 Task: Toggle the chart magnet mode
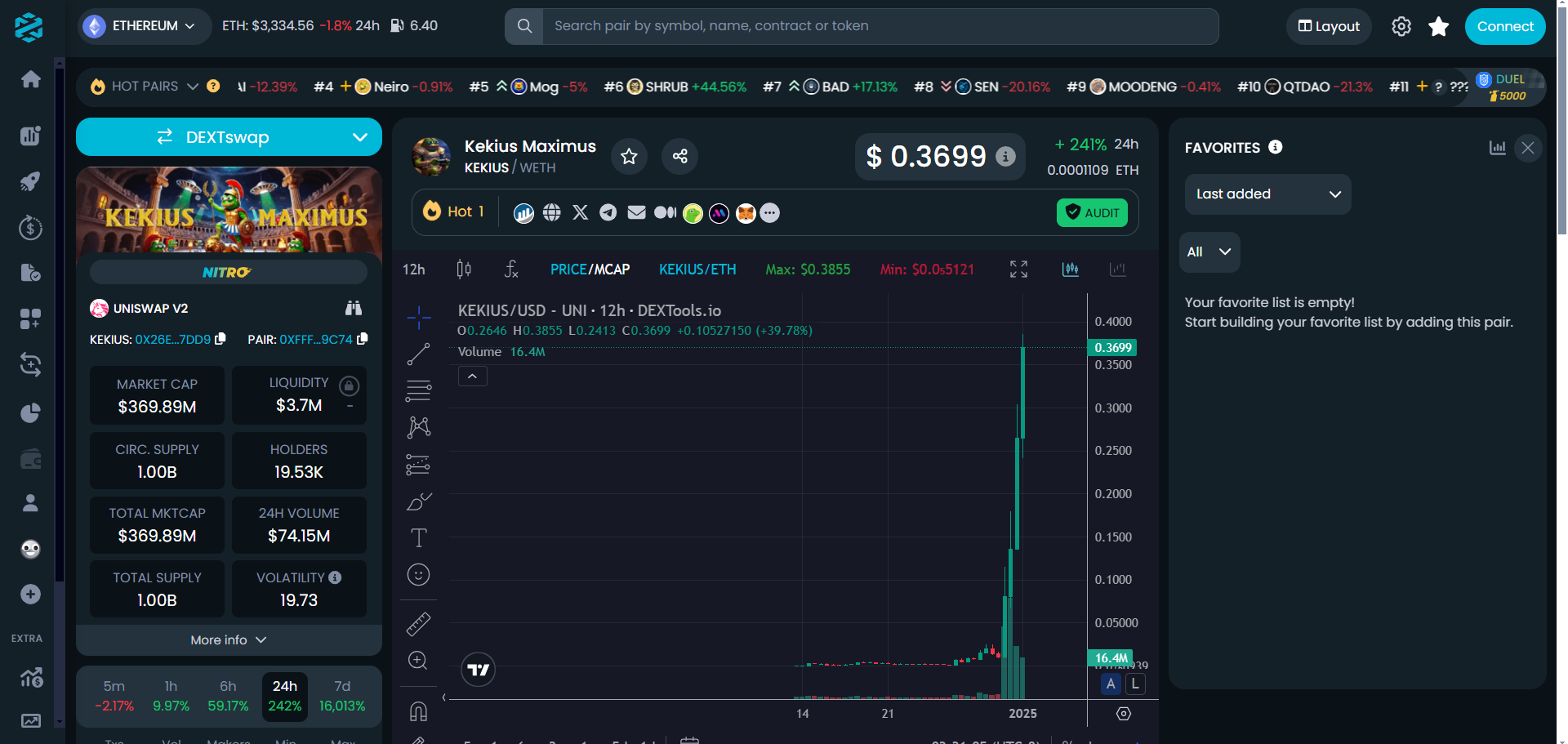(418, 712)
